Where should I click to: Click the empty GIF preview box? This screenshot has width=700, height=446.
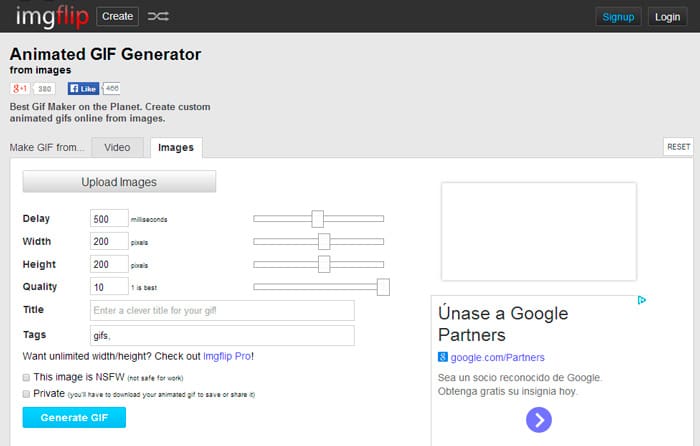click(539, 231)
